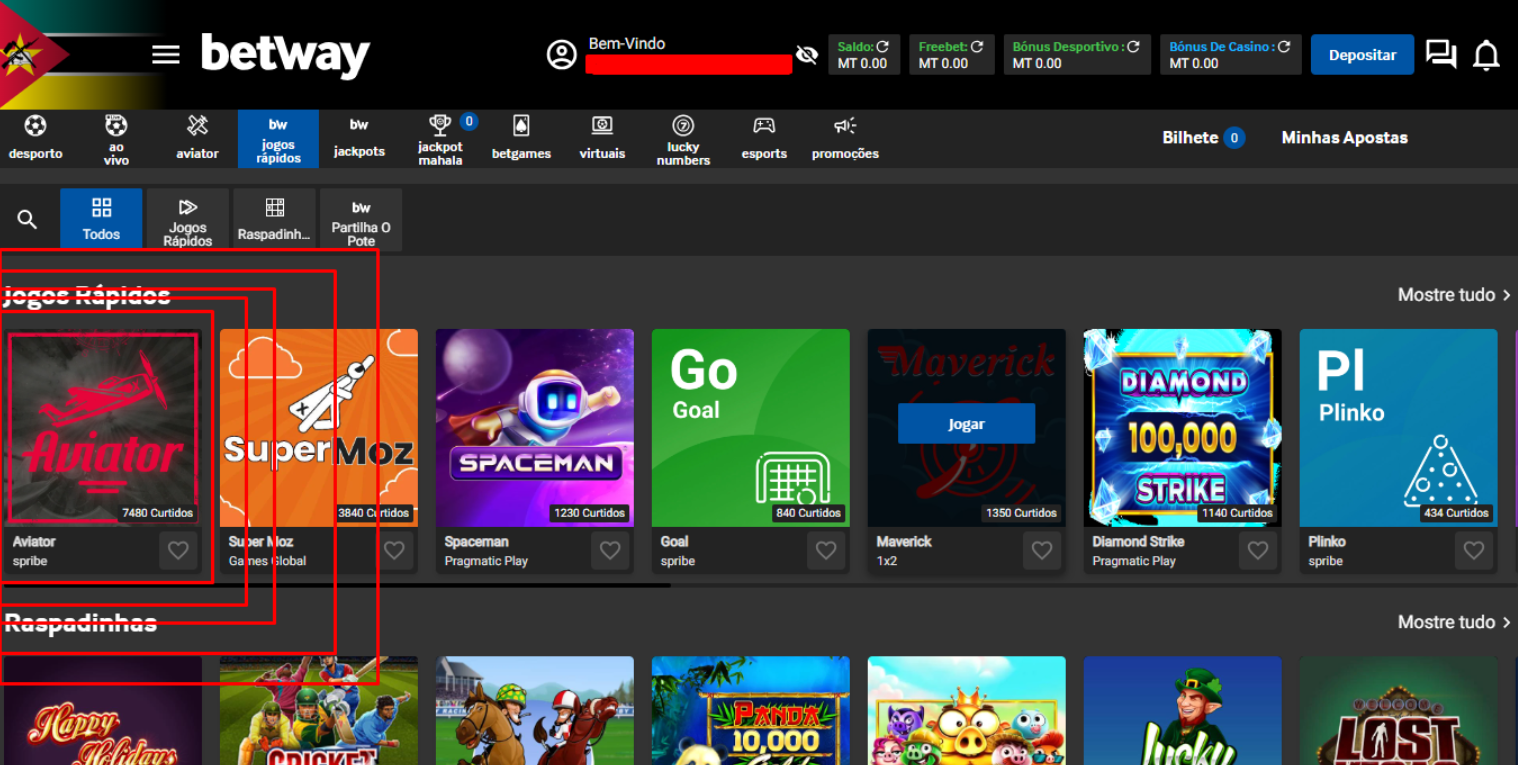1518x765 pixels.
Task: Favorite the Aviator game heart
Action: coord(178,550)
